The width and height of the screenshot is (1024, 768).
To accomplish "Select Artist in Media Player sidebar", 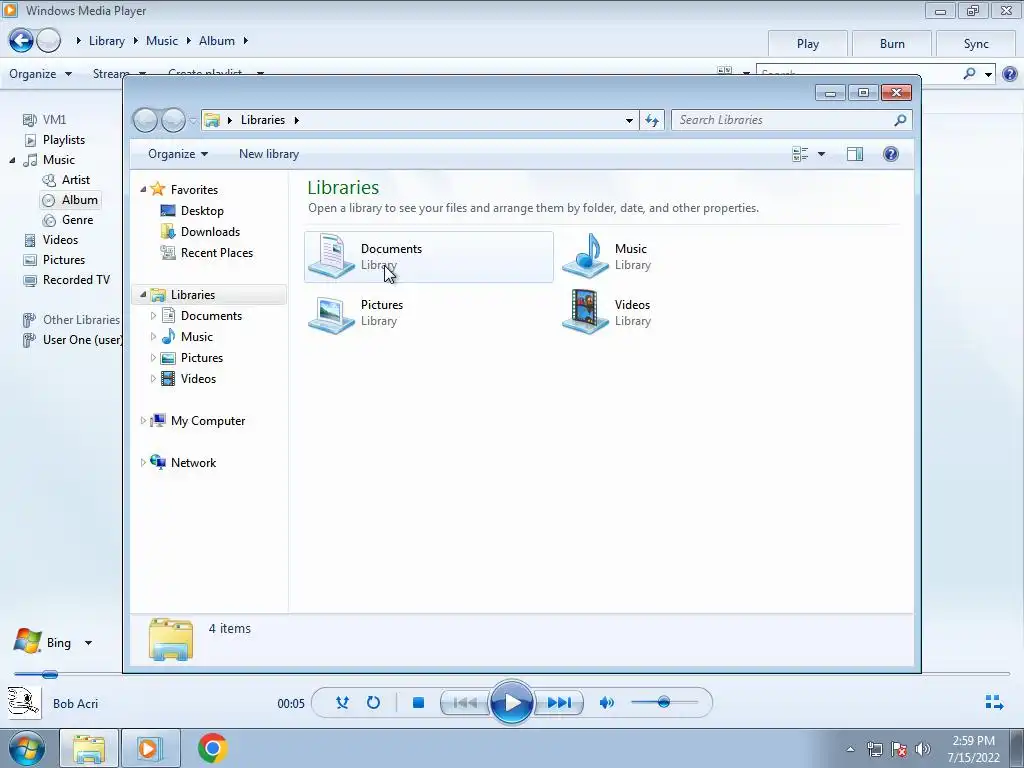I will [x=75, y=180].
